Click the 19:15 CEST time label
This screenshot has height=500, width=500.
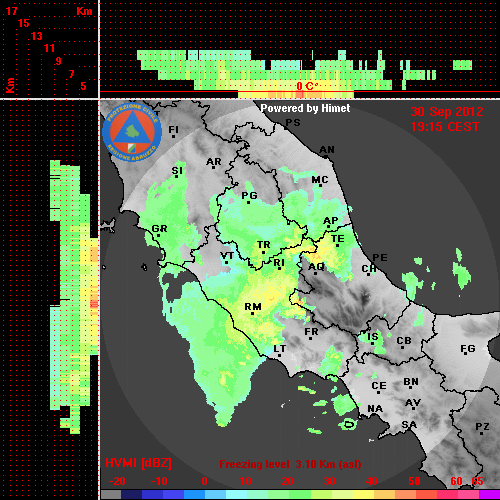445,127
